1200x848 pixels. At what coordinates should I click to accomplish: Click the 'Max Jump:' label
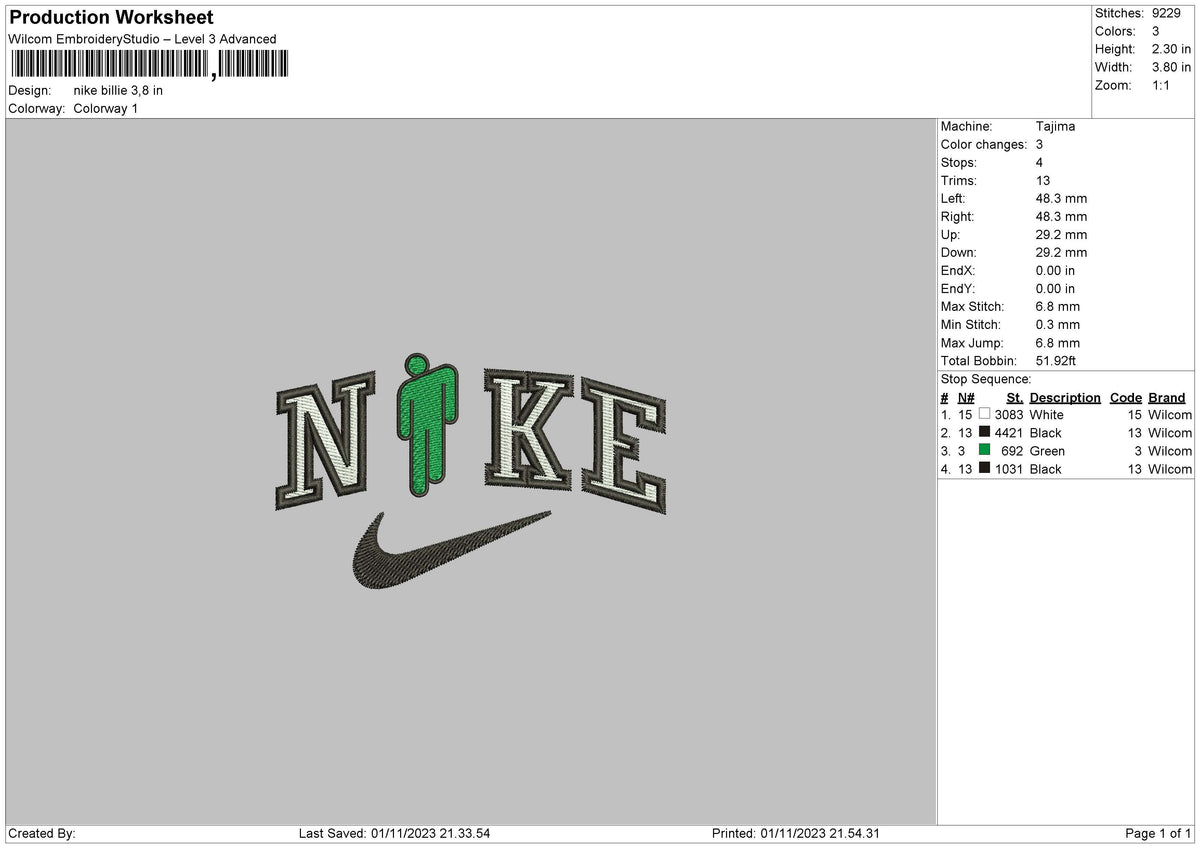point(970,342)
